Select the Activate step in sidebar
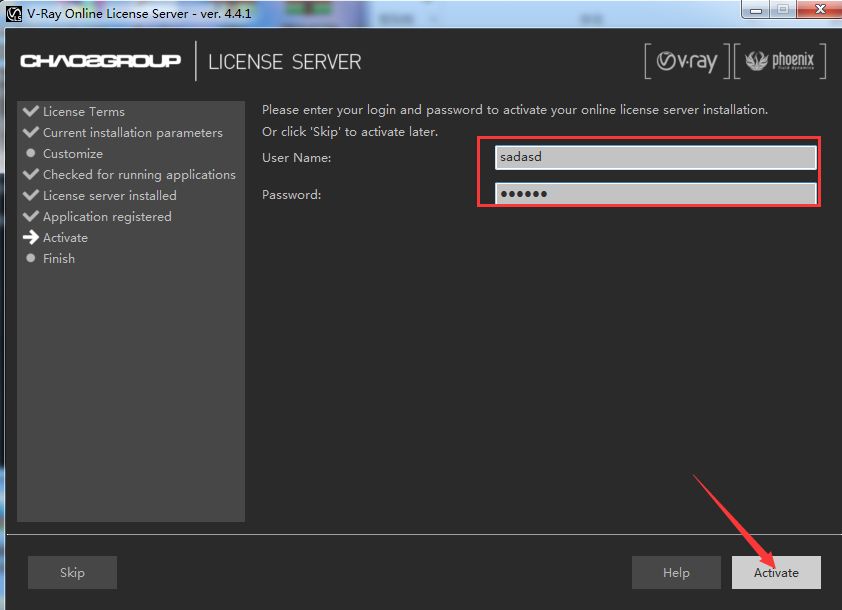Screen dimensions: 842x610 (65, 237)
